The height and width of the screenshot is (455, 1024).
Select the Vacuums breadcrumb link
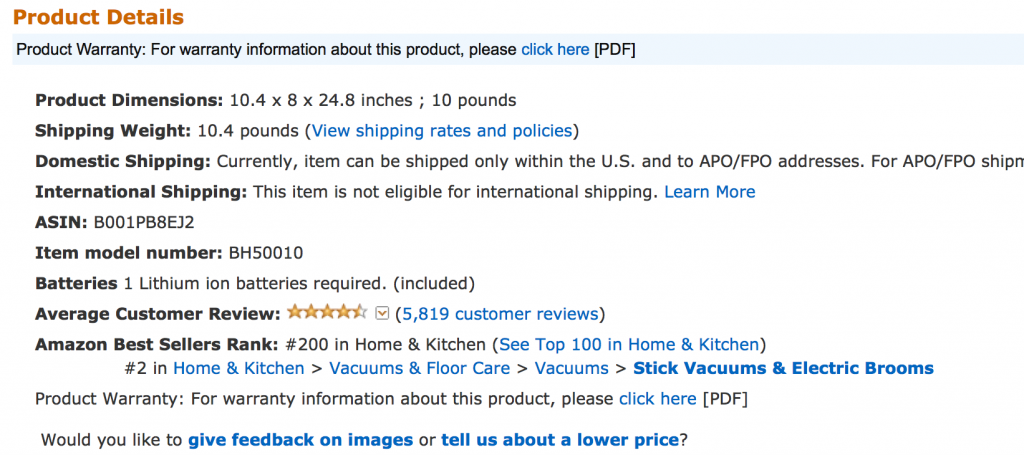point(571,368)
